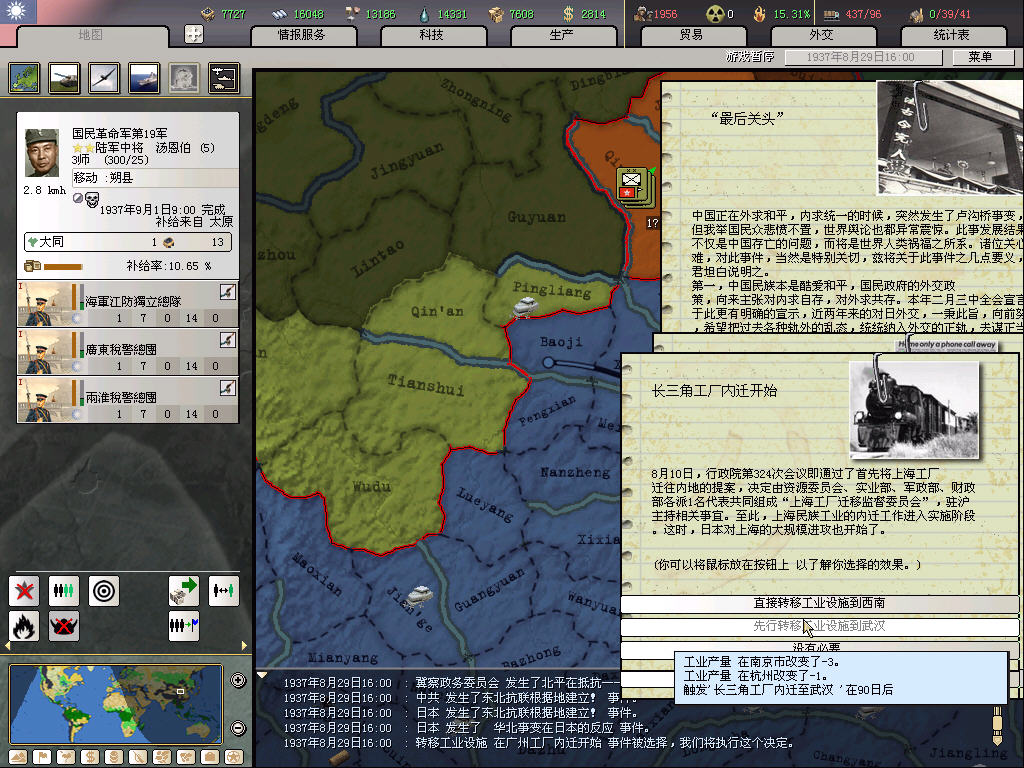Viewport: 1024px width, 768px height.
Task: Detach 兩淮稅警總團 with its corner icon
Action: tap(227, 388)
